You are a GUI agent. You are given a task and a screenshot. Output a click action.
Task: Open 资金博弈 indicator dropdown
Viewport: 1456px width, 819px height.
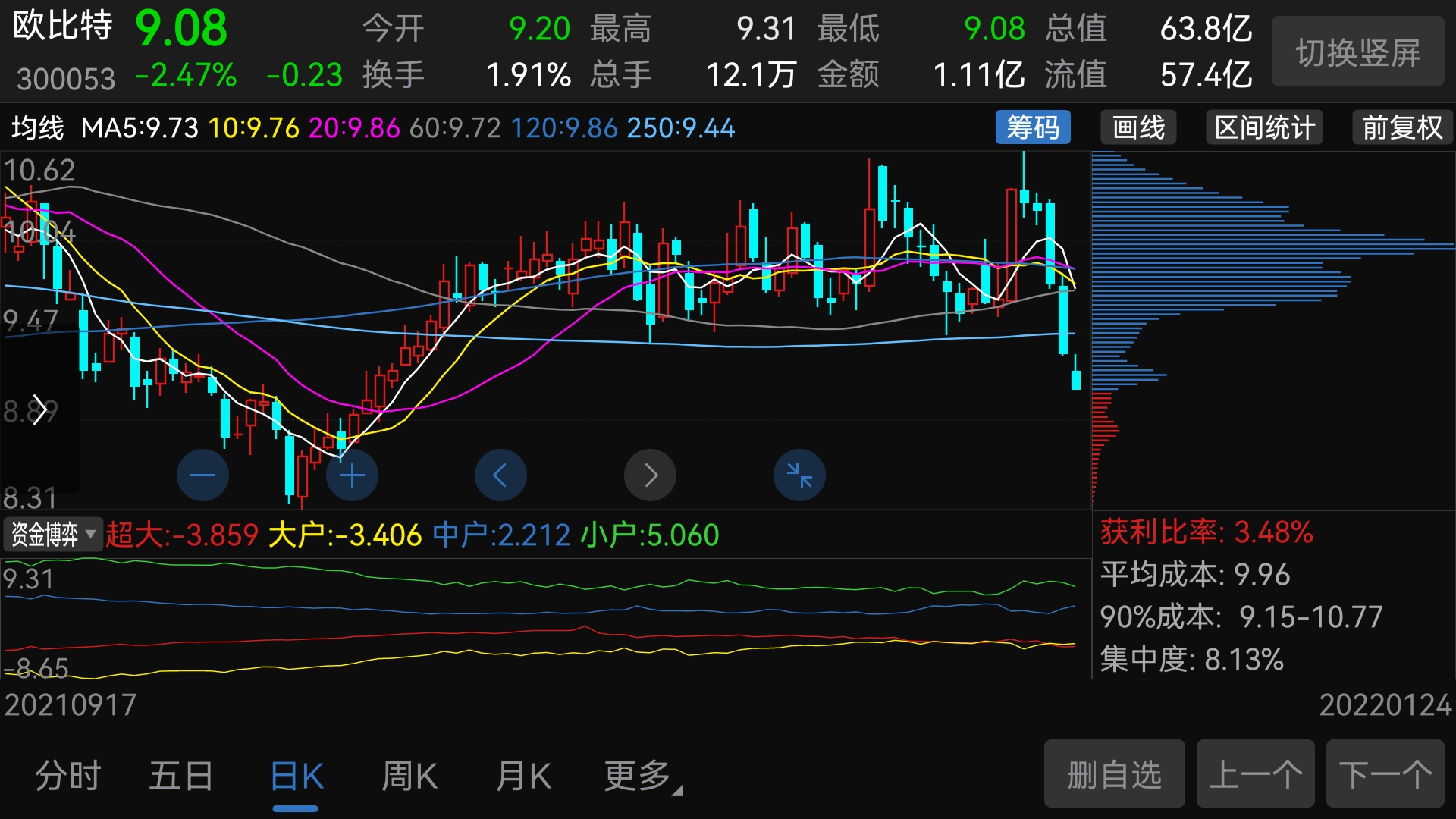coord(53,535)
